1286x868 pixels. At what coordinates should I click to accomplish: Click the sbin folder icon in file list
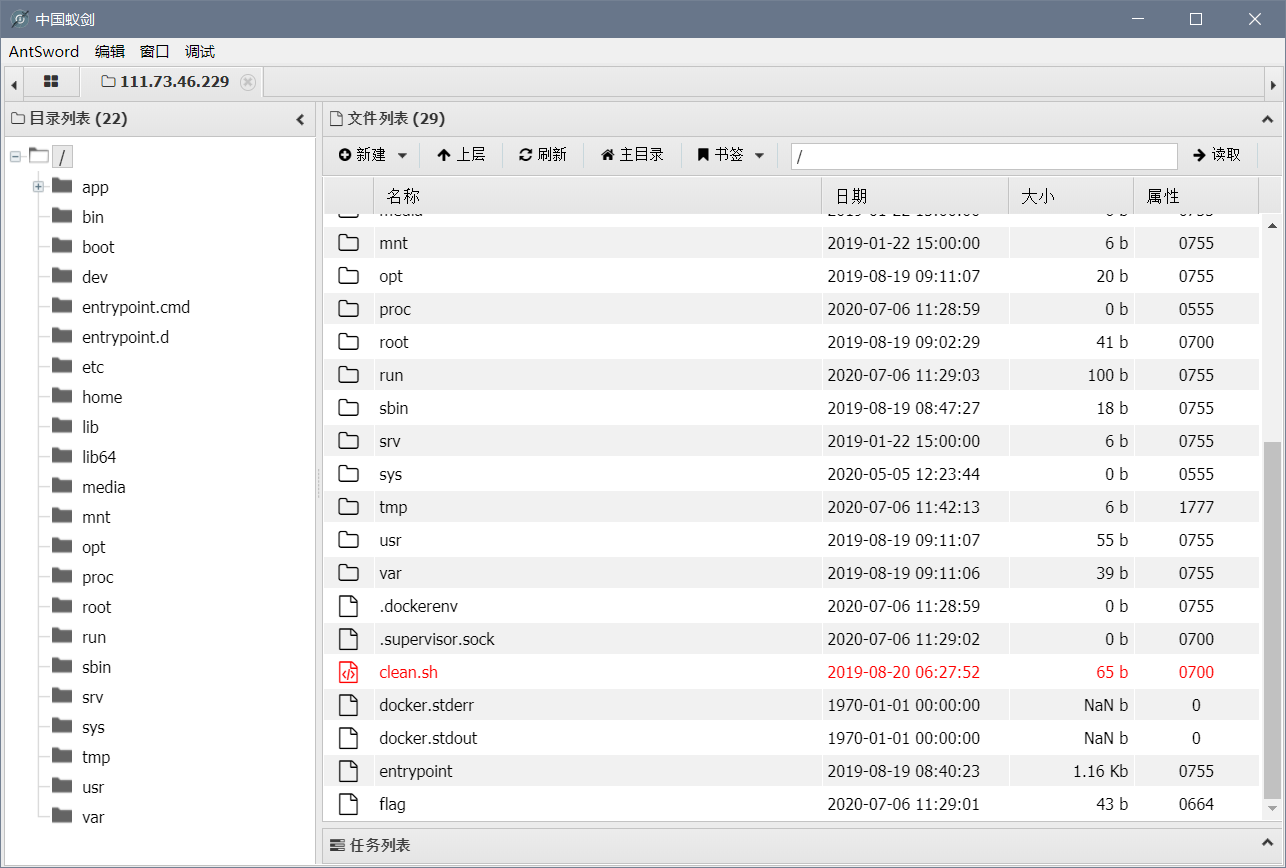pyautogui.click(x=348, y=407)
